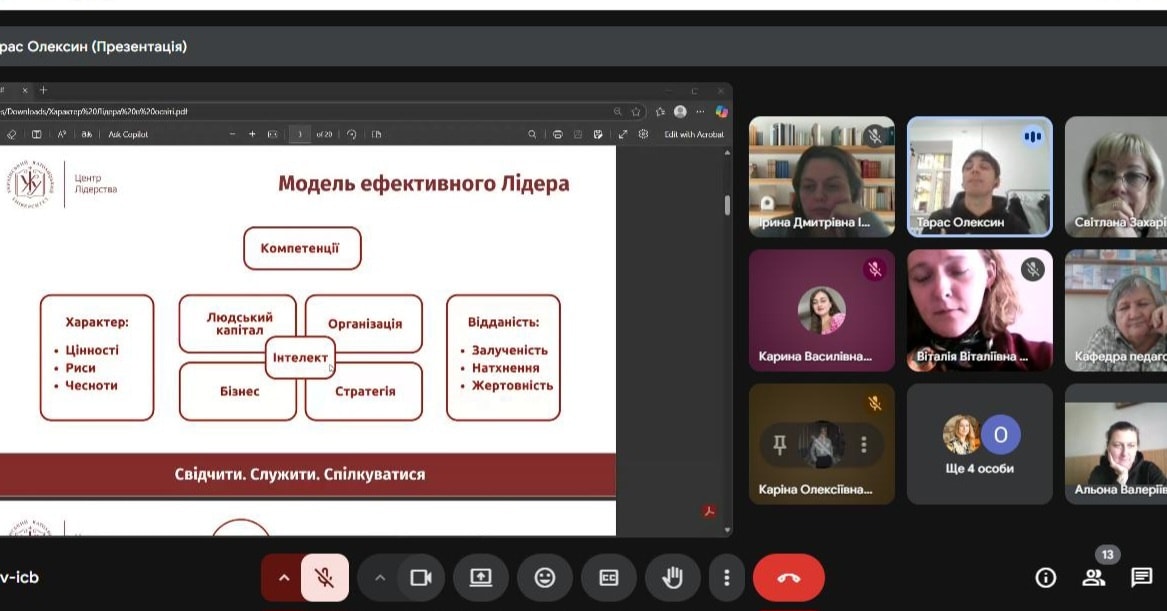The width and height of the screenshot is (1167, 611).
Task: Open Edge settings and more menu
Action: point(700,112)
